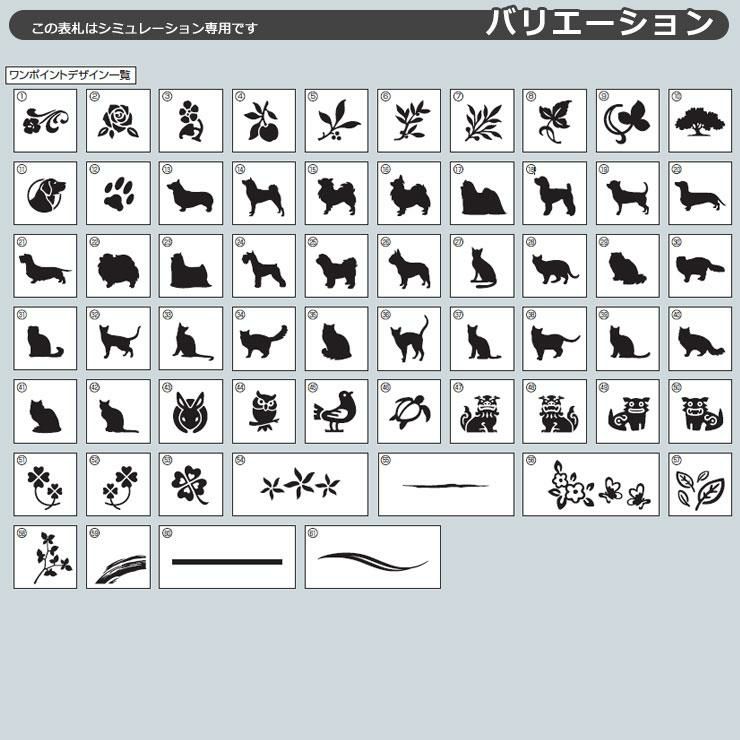This screenshot has width=740, height=740.
Task: Select the four-leaf clover design
Action: pos(191,485)
